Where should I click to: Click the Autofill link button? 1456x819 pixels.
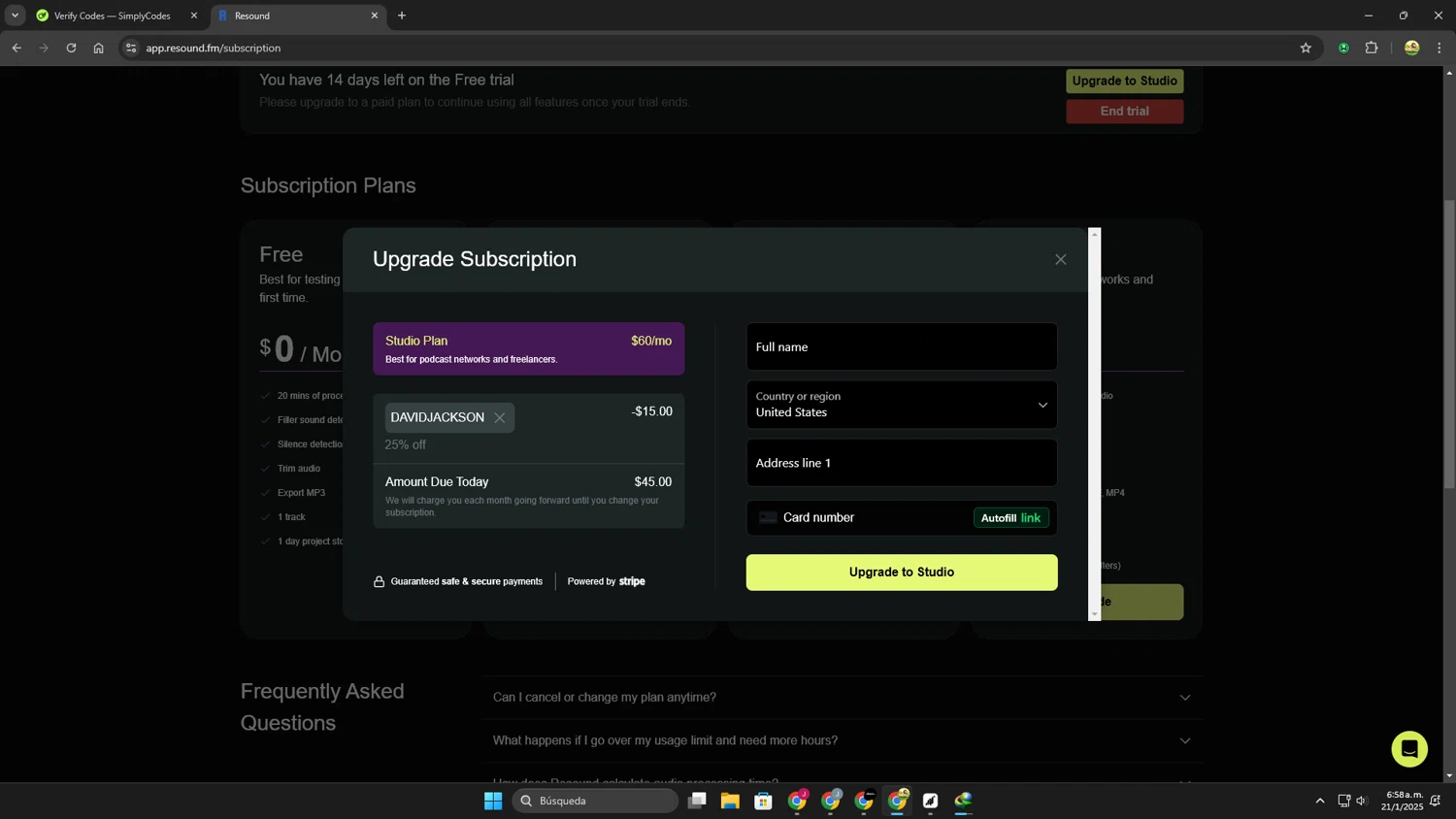tap(1010, 518)
